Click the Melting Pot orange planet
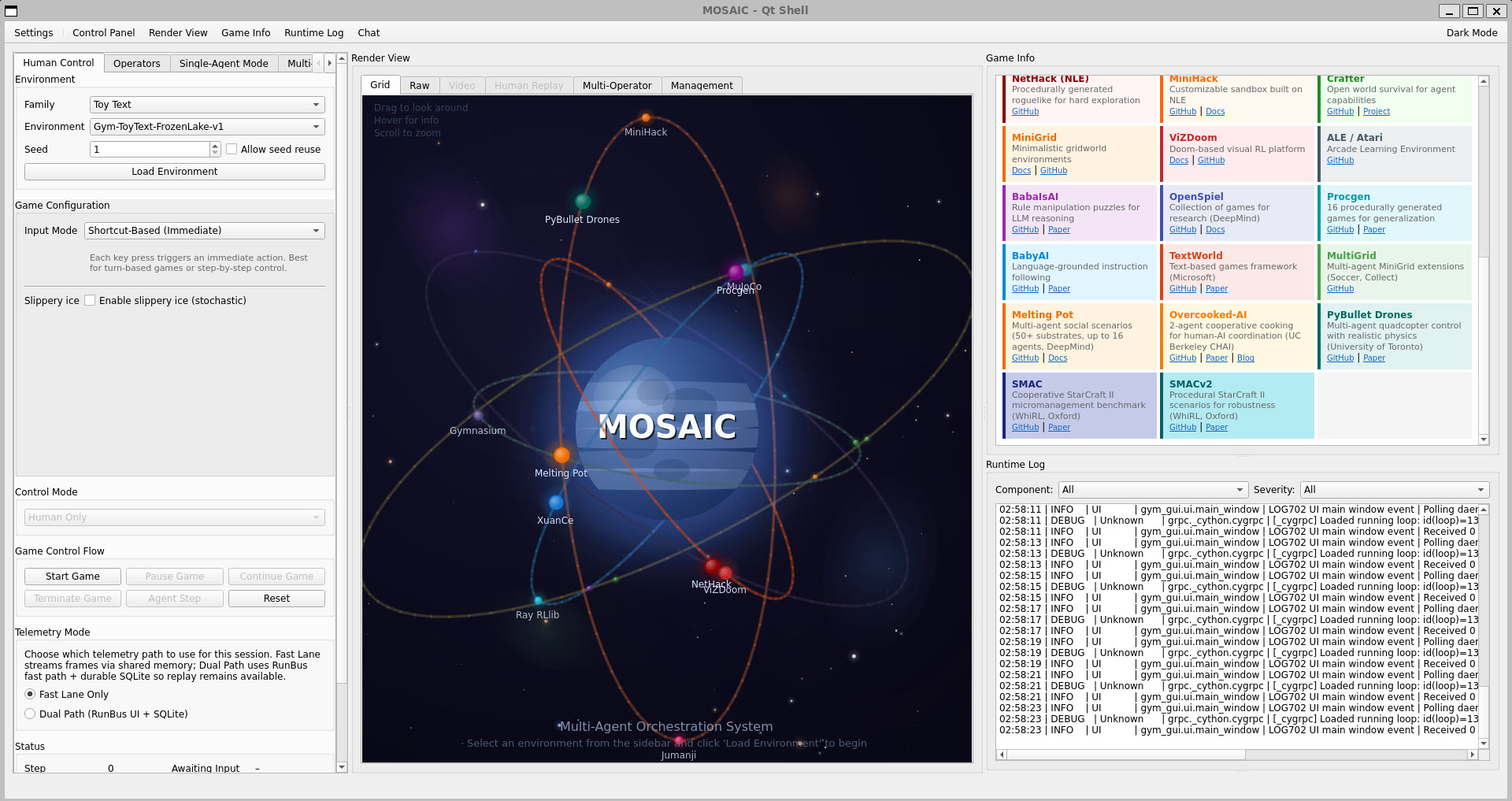 coord(561,455)
